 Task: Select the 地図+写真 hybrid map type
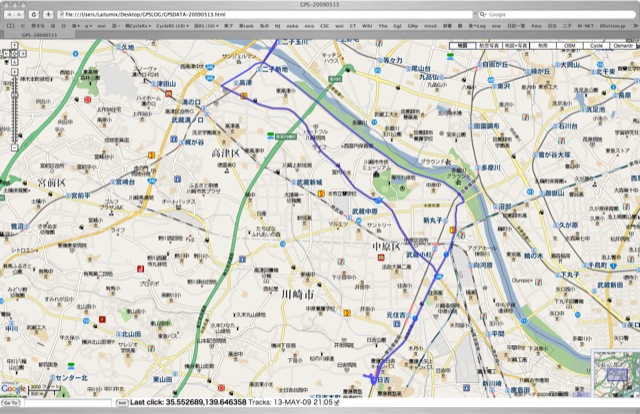coord(516,46)
